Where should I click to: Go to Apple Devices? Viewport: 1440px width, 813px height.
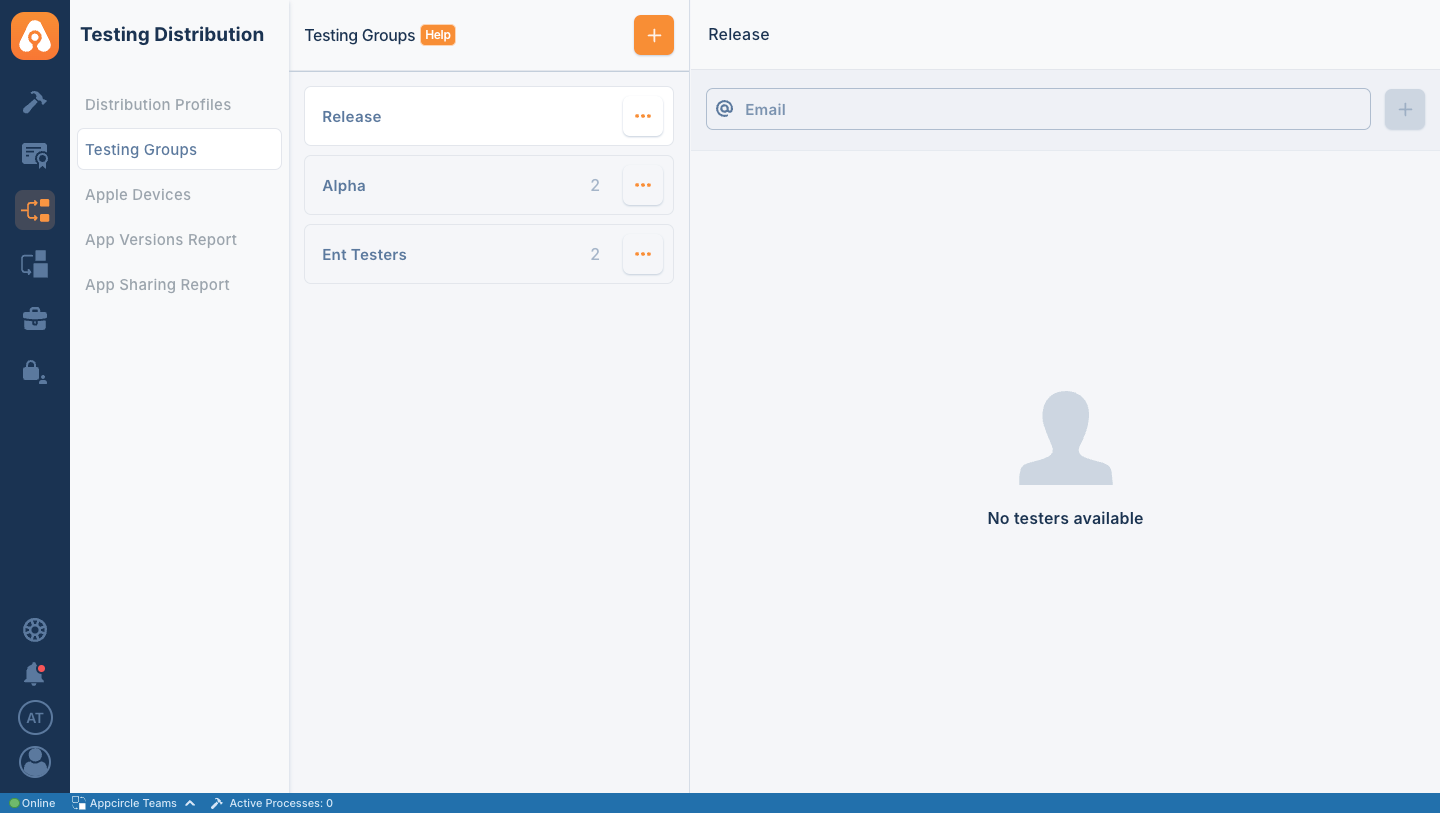pyautogui.click(x=138, y=194)
